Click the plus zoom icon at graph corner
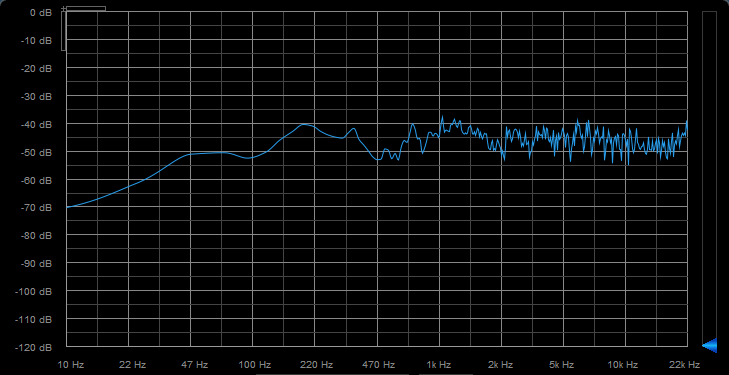This screenshot has width=729, height=375. tap(63, 9)
